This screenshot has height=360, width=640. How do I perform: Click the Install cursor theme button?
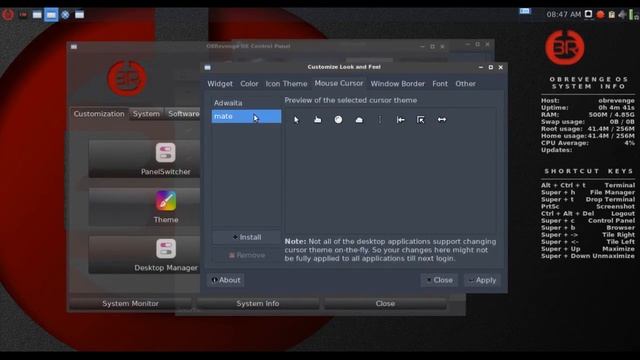point(247,237)
